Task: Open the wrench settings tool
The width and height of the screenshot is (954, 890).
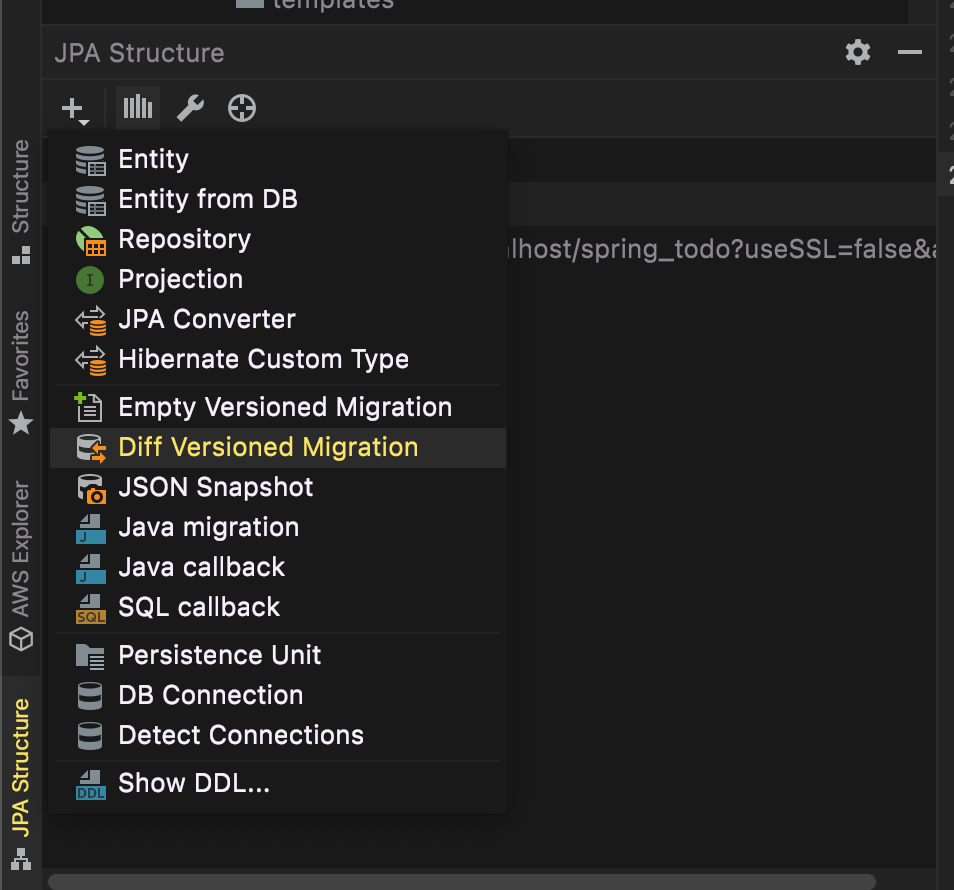Action: click(190, 109)
